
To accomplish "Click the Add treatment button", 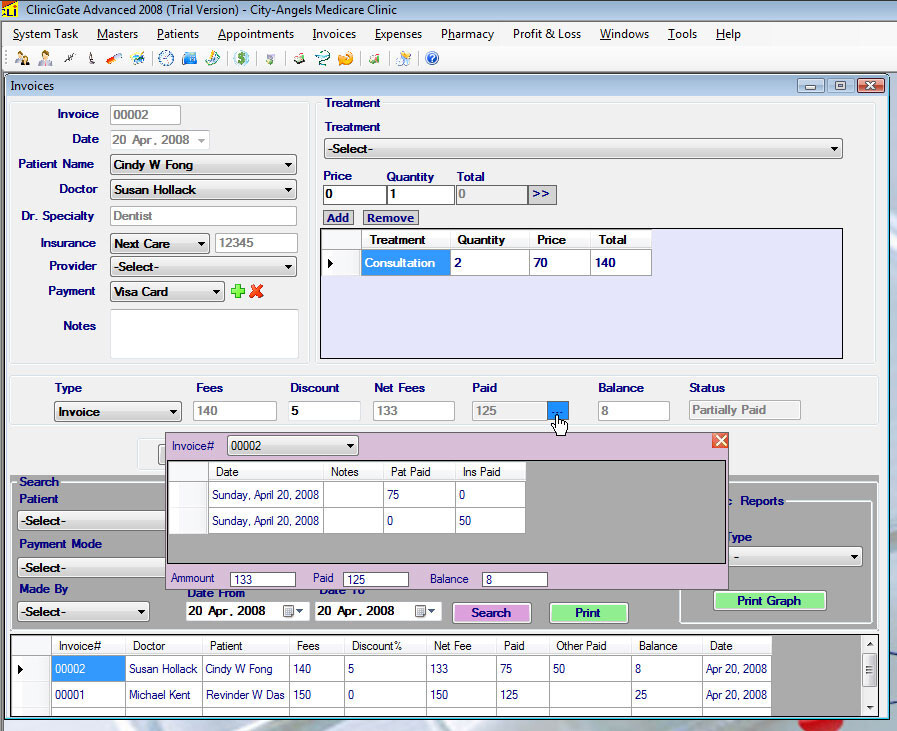I will tap(338, 217).
